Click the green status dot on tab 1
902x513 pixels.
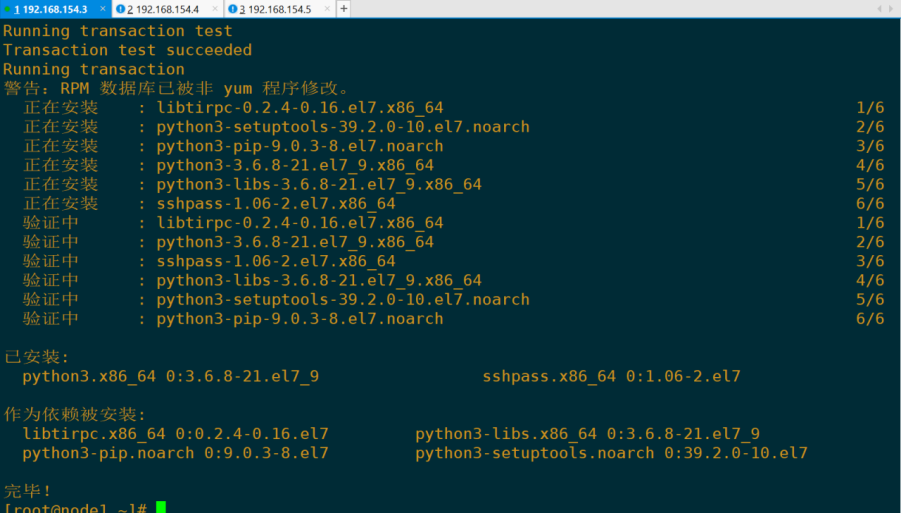7,9
